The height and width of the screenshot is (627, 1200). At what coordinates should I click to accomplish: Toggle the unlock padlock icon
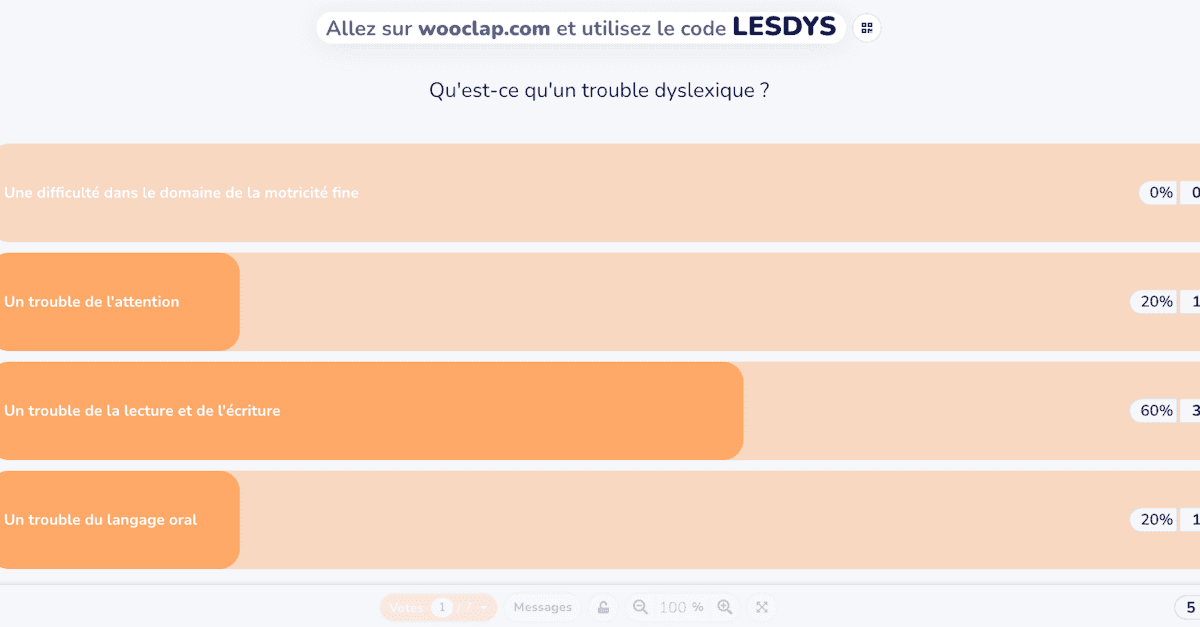point(604,607)
